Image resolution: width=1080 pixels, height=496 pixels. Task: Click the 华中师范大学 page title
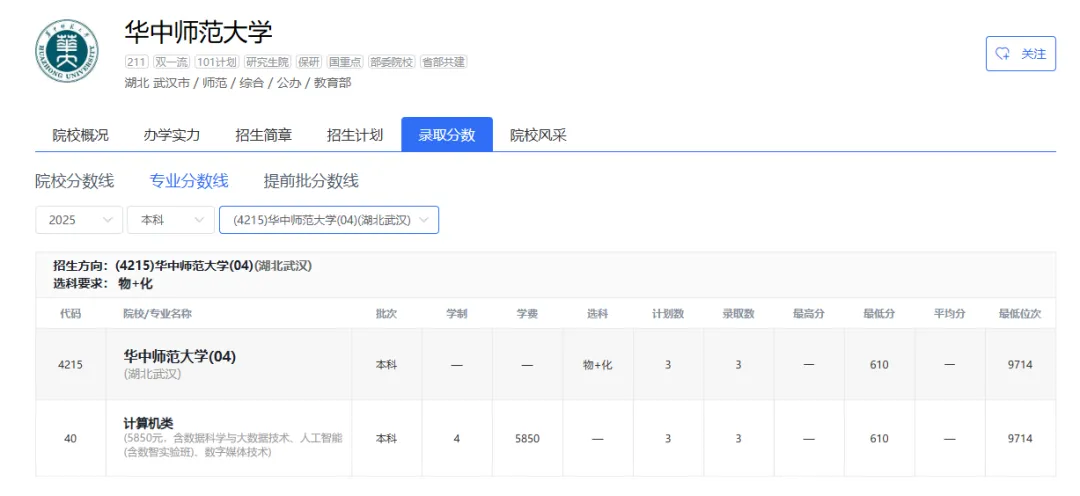[x=198, y=32]
